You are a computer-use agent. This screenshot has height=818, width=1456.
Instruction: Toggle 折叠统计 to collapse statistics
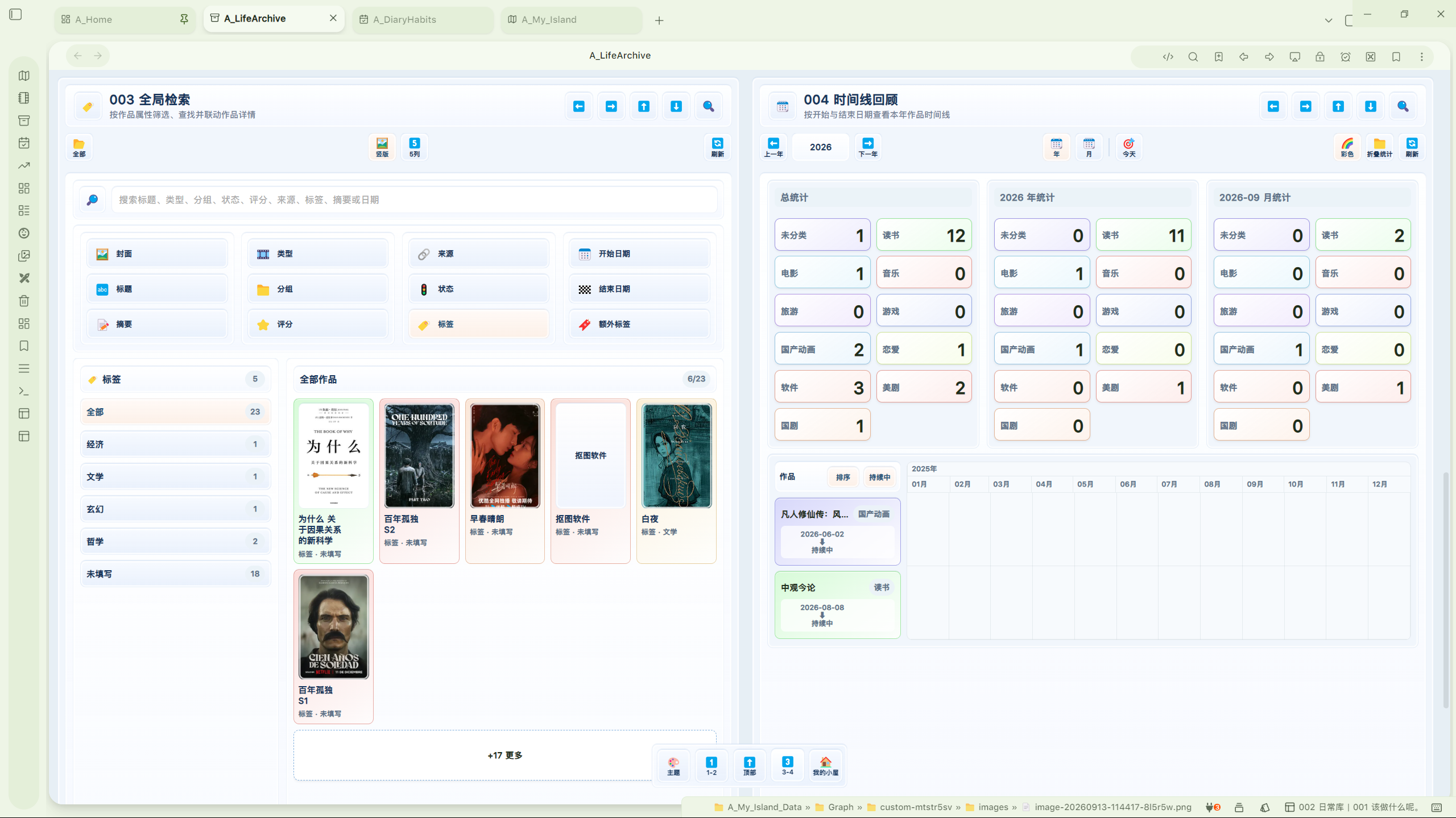click(x=1380, y=147)
